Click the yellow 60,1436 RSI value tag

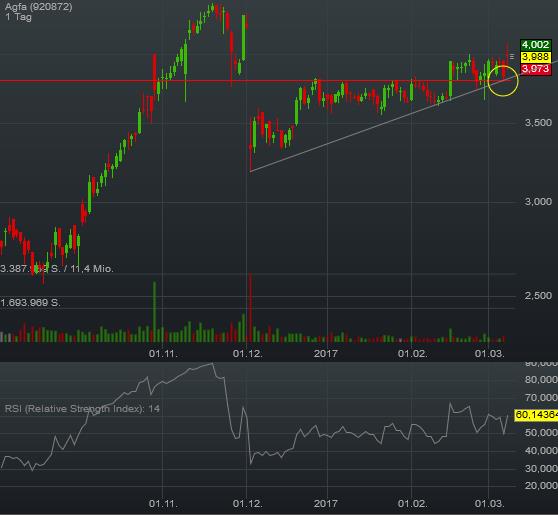pos(536,415)
